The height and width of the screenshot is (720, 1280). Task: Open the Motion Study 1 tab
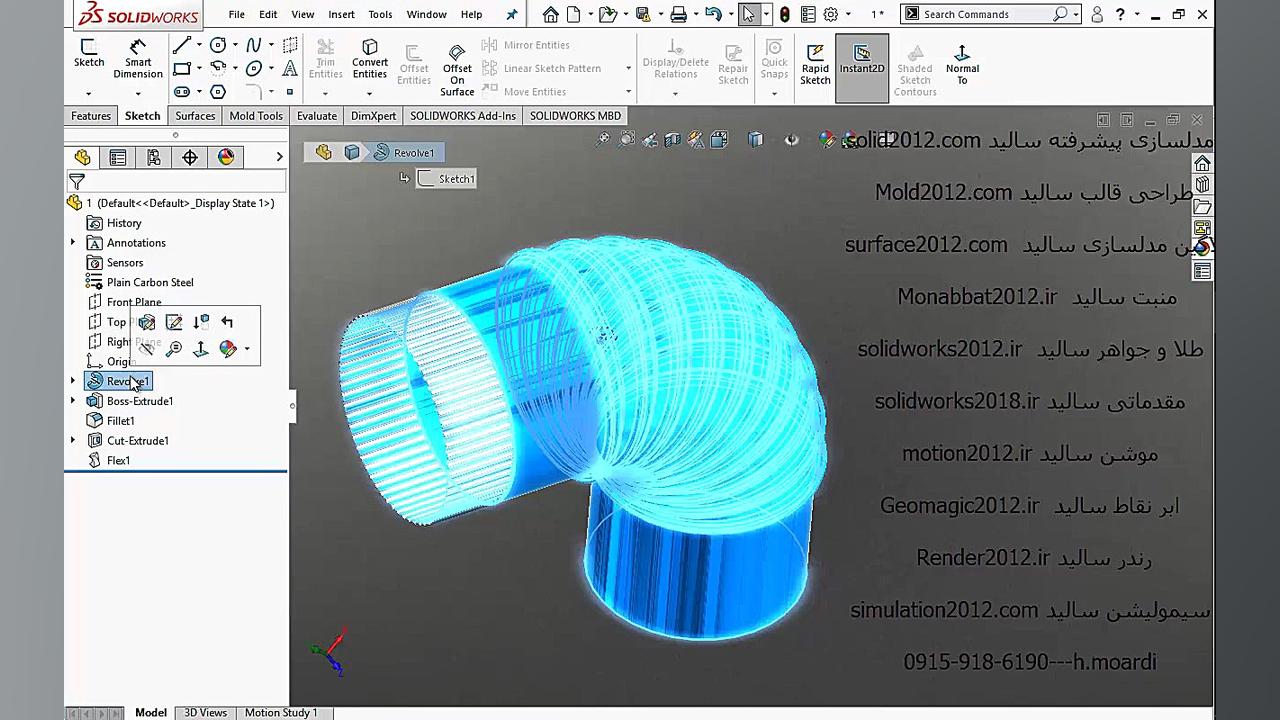pos(281,712)
